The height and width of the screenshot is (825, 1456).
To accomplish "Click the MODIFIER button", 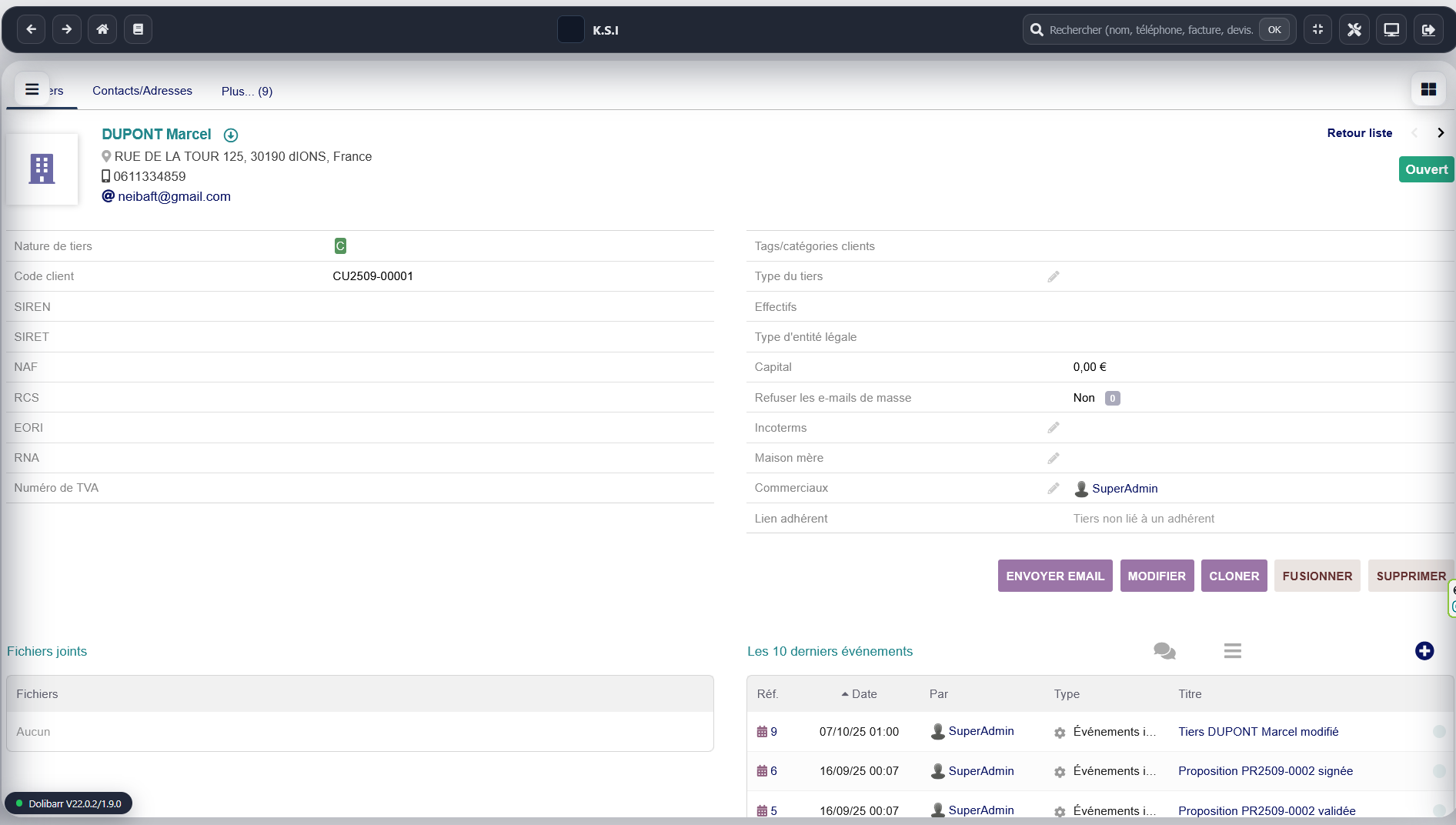I will [x=1157, y=576].
